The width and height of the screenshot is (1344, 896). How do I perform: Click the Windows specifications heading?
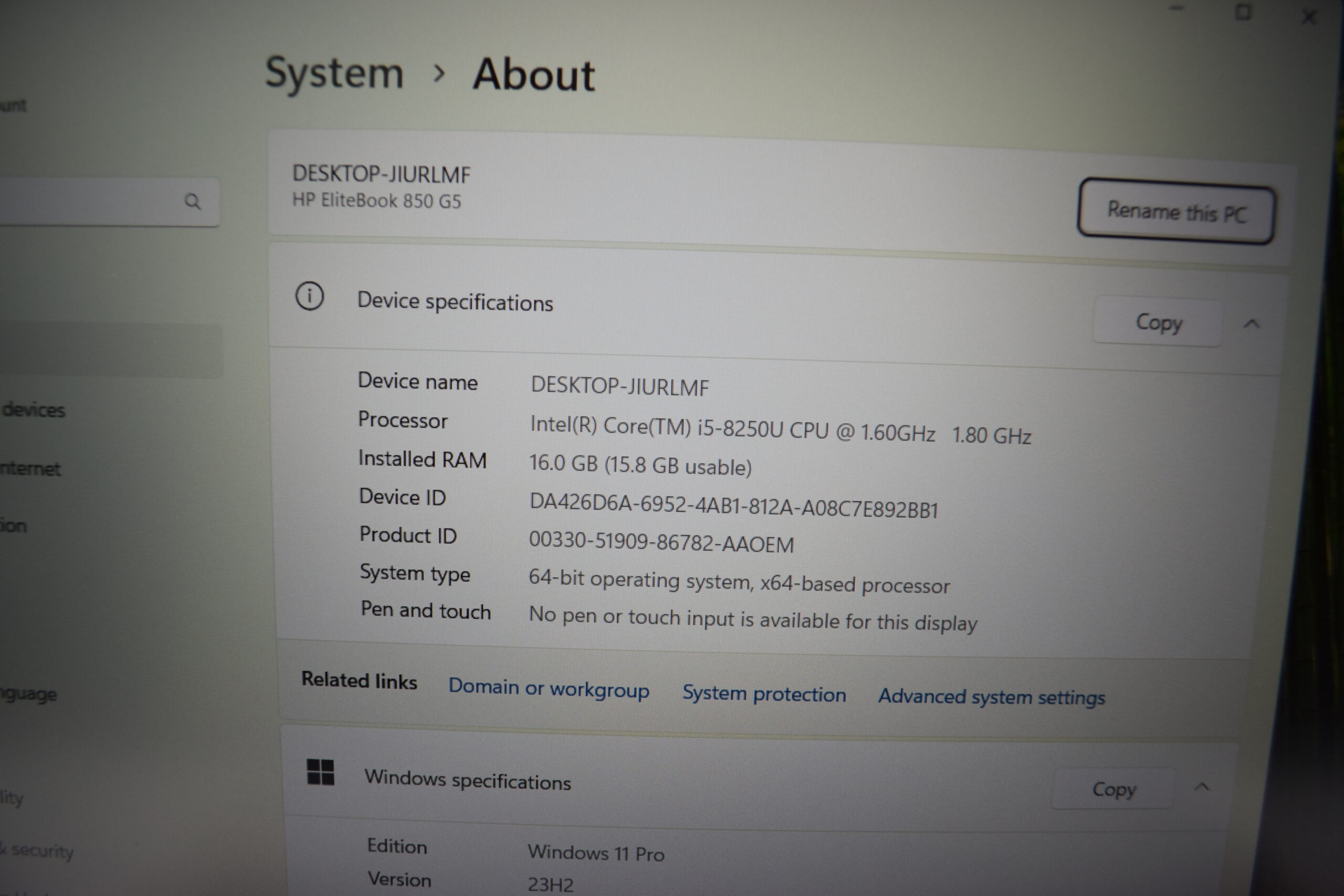[x=467, y=779]
